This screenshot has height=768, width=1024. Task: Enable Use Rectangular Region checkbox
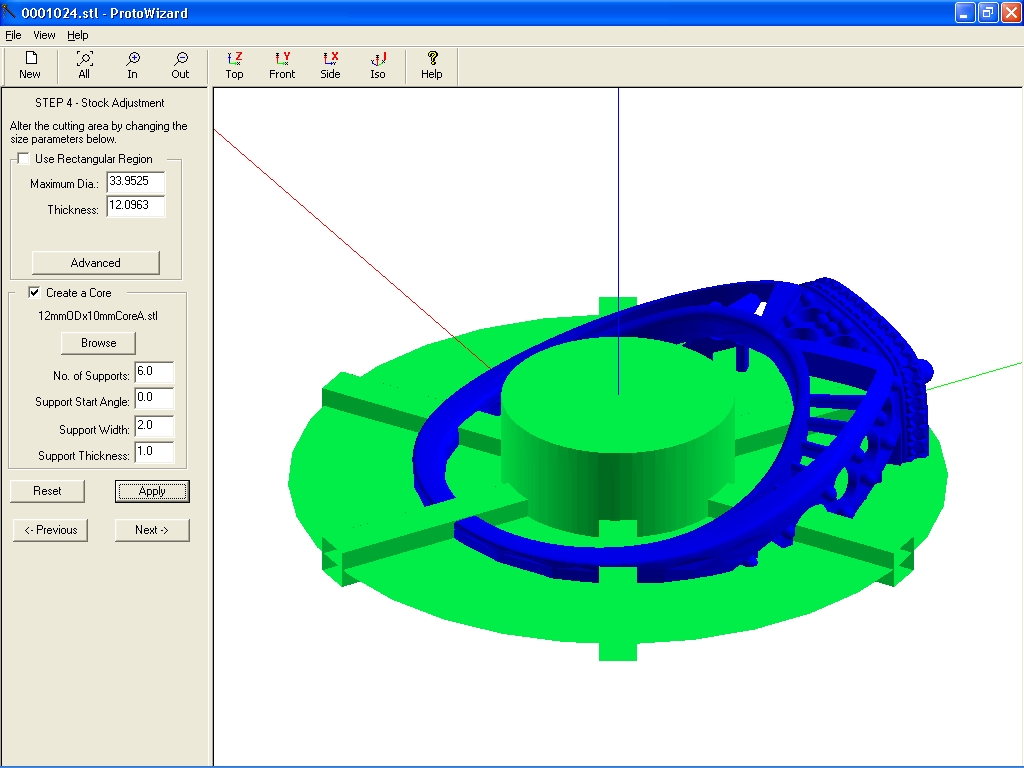[x=24, y=159]
